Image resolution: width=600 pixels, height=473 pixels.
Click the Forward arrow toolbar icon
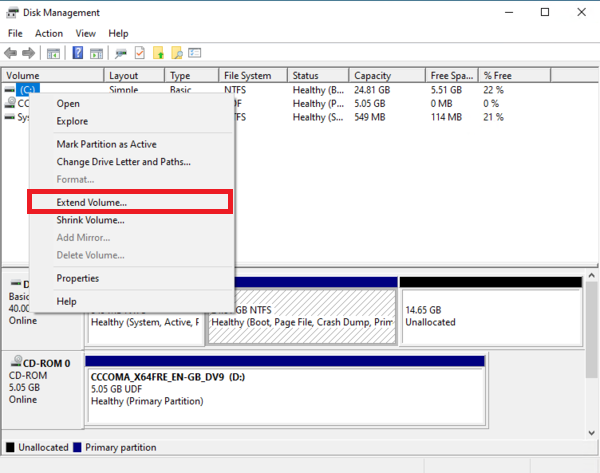click(29, 52)
